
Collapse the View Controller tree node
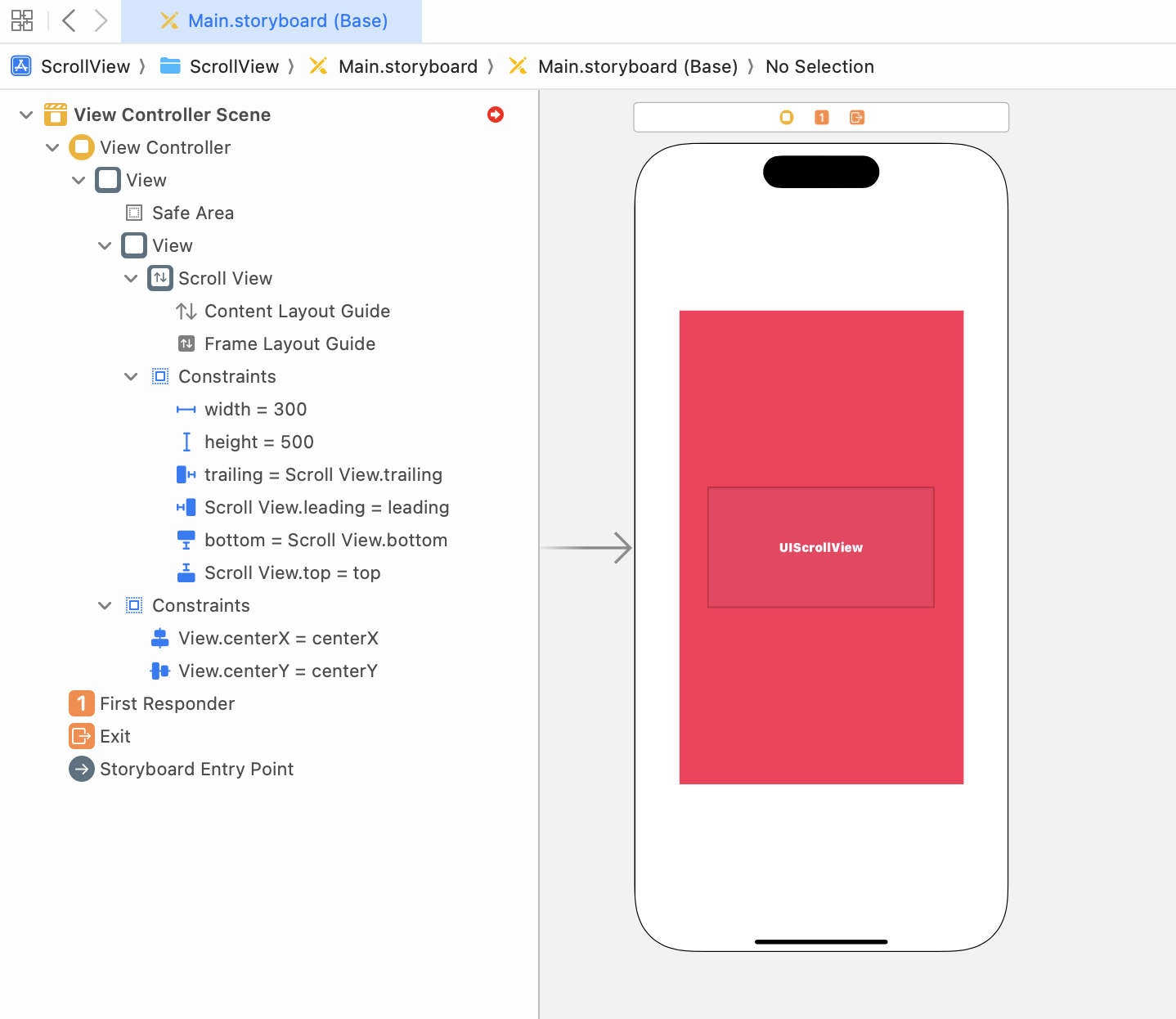click(x=52, y=147)
